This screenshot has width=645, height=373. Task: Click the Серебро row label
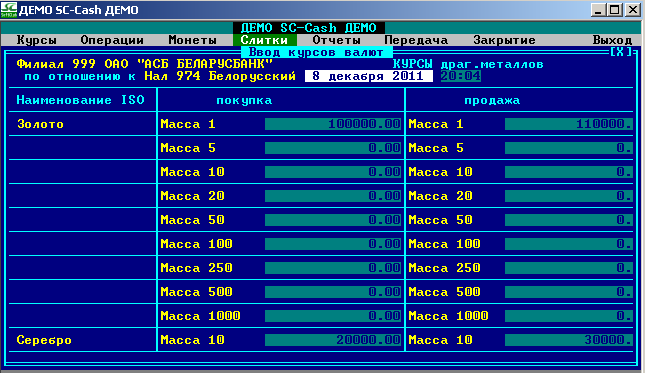44,340
